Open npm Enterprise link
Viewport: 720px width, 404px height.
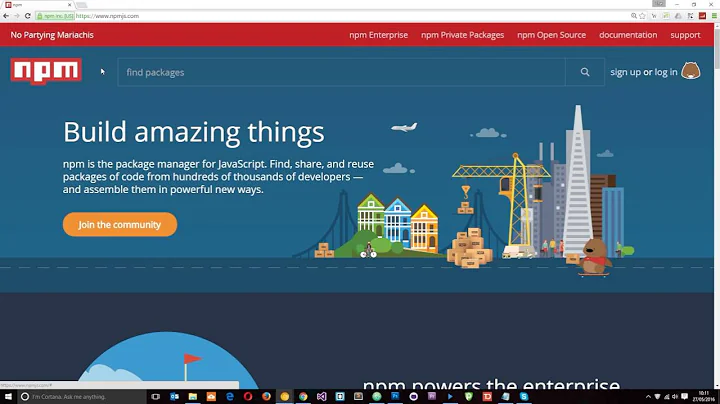coord(378,35)
